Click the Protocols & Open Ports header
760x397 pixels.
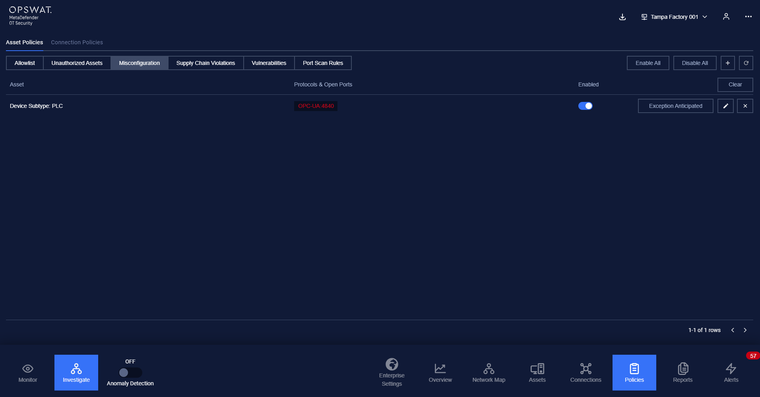tap(323, 84)
